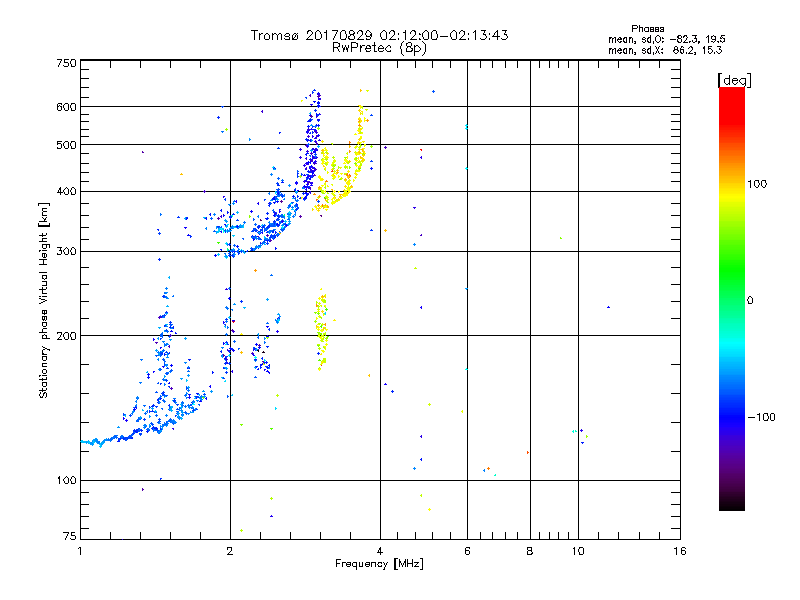
Task: Click the yellow-green echo cluster near 200 km
Action: (322, 328)
